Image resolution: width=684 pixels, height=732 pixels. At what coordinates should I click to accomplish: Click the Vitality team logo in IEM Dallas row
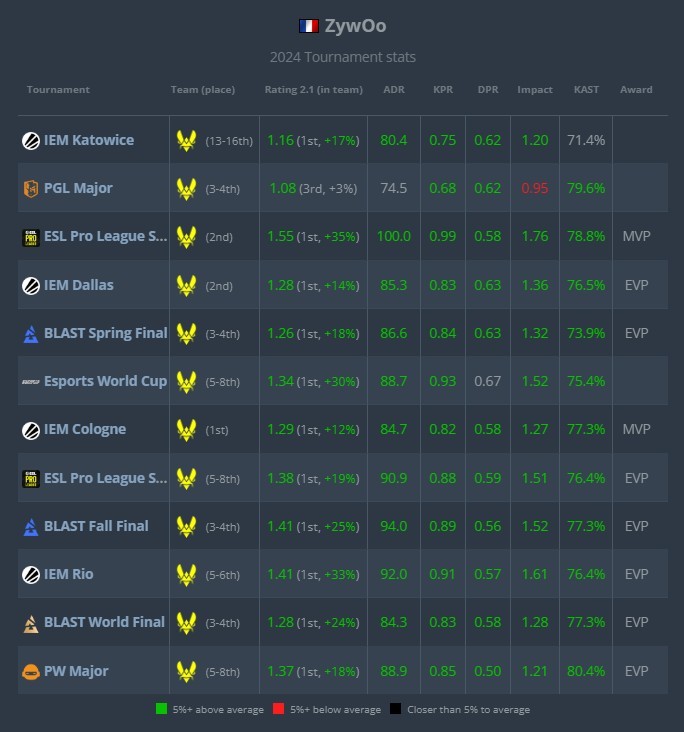coord(186,285)
